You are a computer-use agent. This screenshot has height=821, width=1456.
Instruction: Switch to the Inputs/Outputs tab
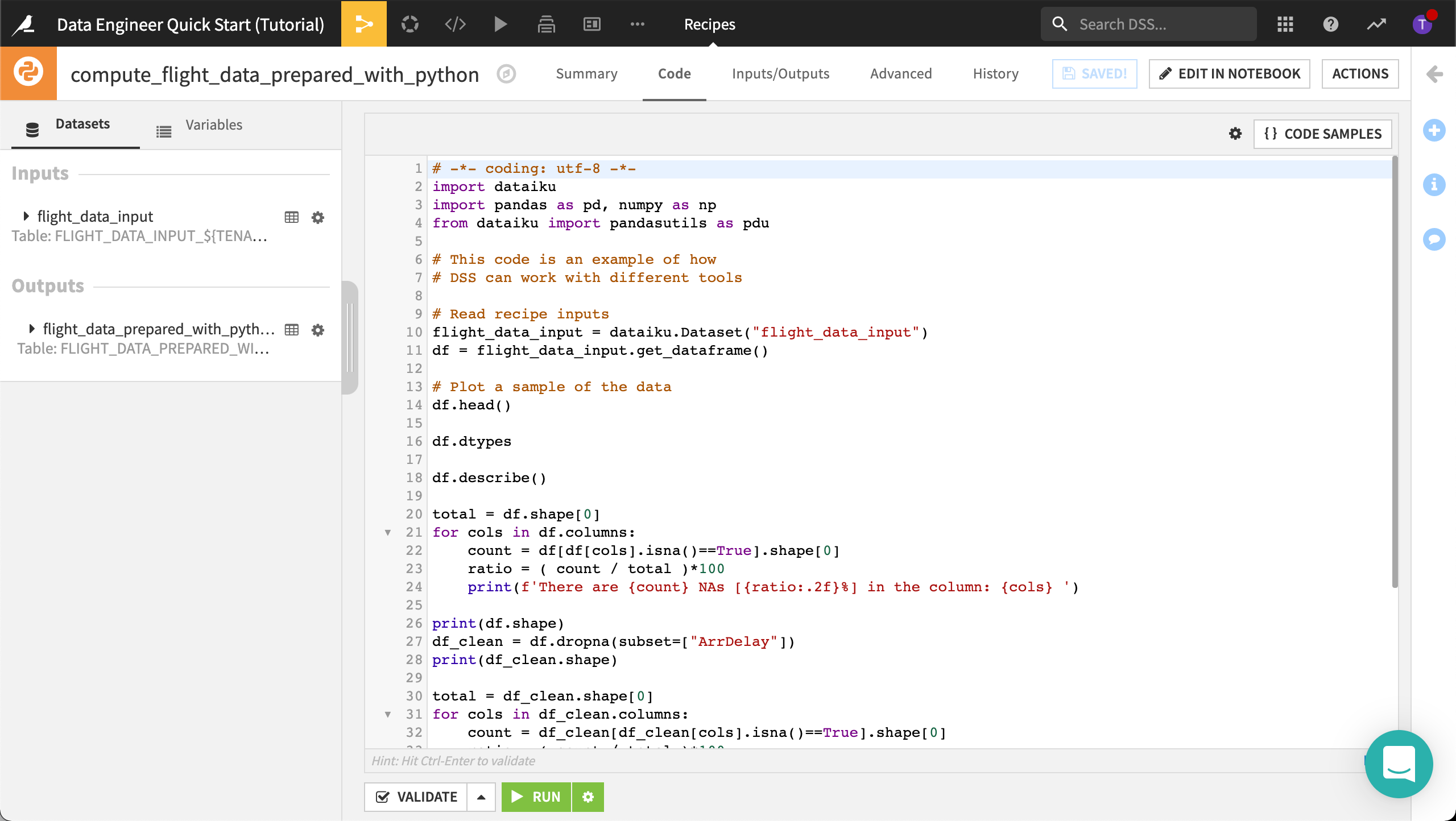click(780, 73)
